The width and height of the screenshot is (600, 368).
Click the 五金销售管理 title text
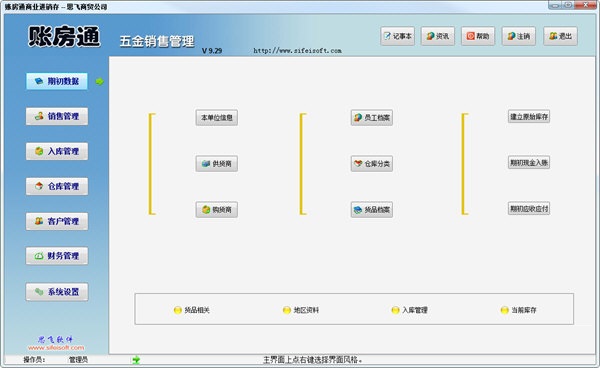(x=157, y=41)
